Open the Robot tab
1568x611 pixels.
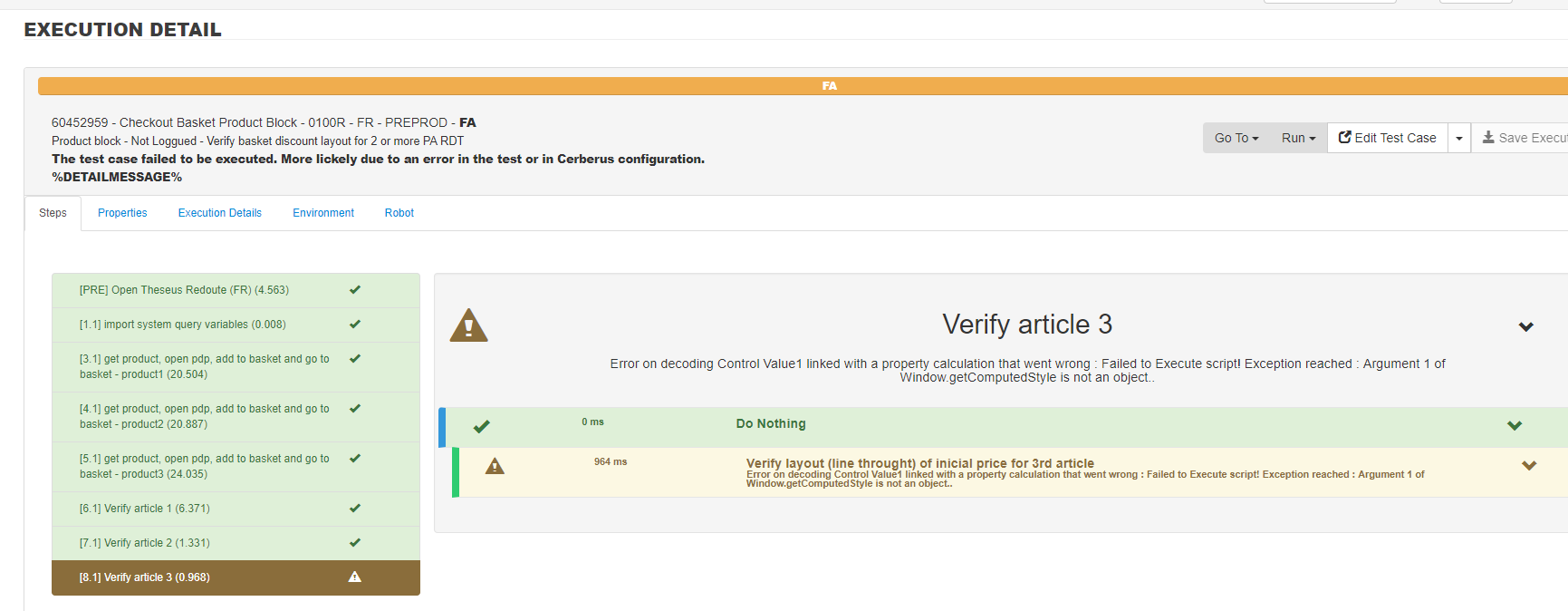[399, 213]
